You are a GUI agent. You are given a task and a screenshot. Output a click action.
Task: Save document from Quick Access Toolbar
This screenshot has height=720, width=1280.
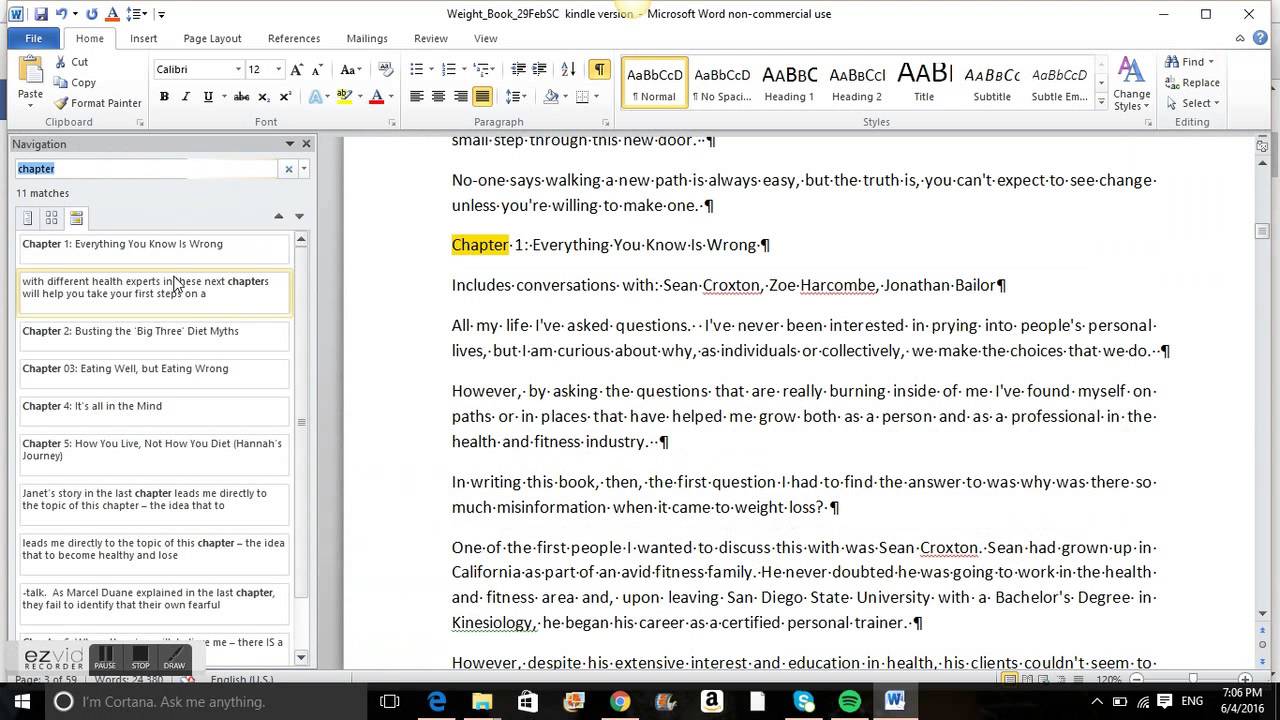41,14
